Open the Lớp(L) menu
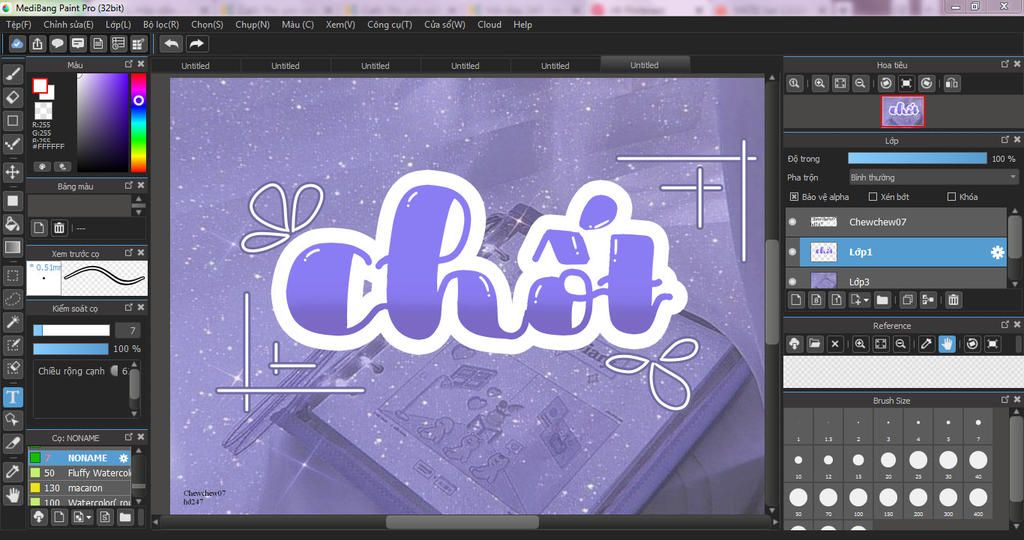This screenshot has height=540, width=1024. pos(118,24)
